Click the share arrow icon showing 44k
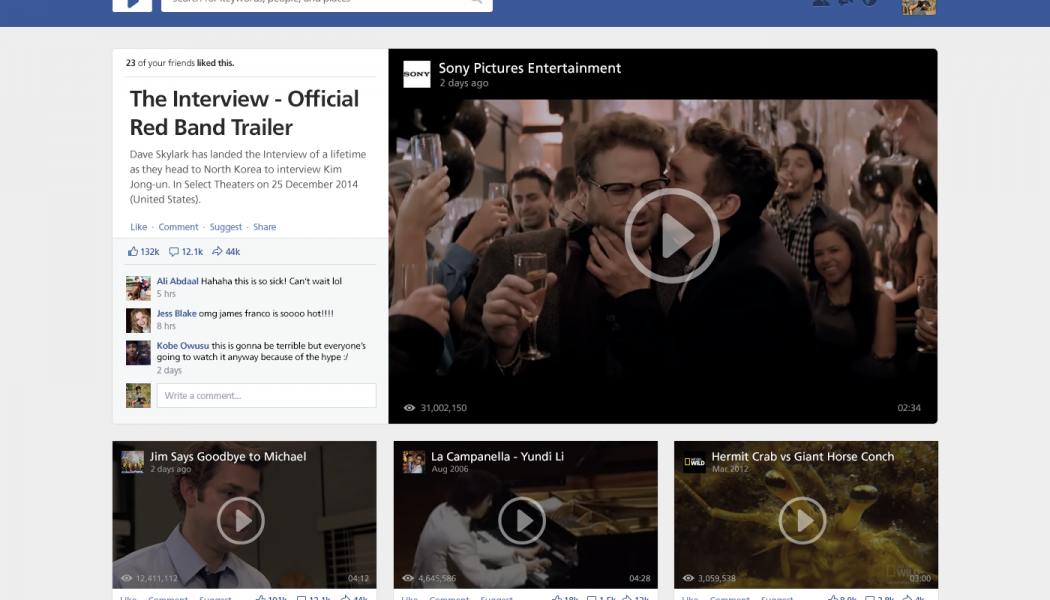The width and height of the screenshot is (1050, 600). [x=217, y=252]
